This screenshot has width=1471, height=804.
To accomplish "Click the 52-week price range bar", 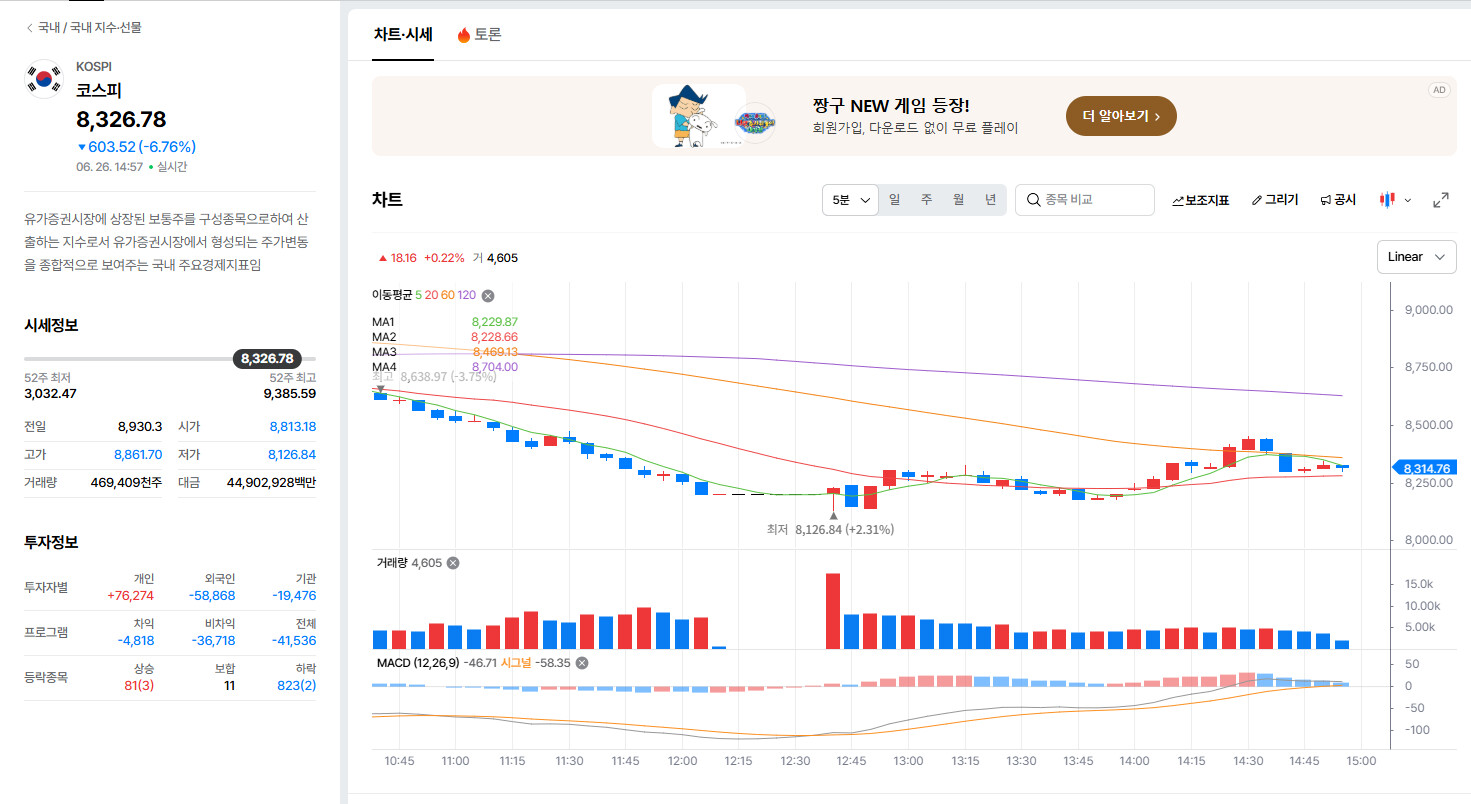I will click(170, 358).
